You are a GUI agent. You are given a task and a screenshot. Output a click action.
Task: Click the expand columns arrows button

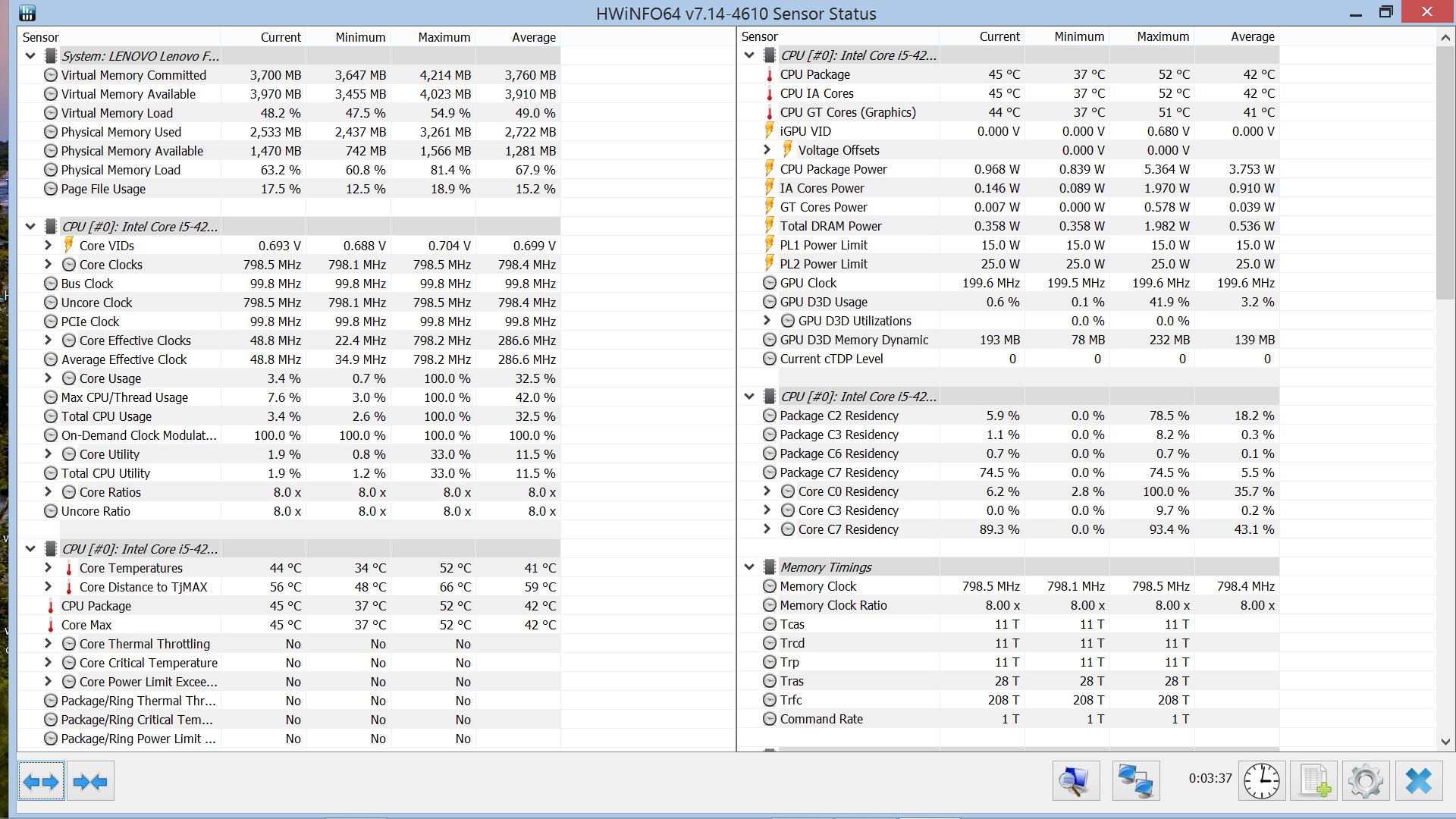(x=41, y=781)
